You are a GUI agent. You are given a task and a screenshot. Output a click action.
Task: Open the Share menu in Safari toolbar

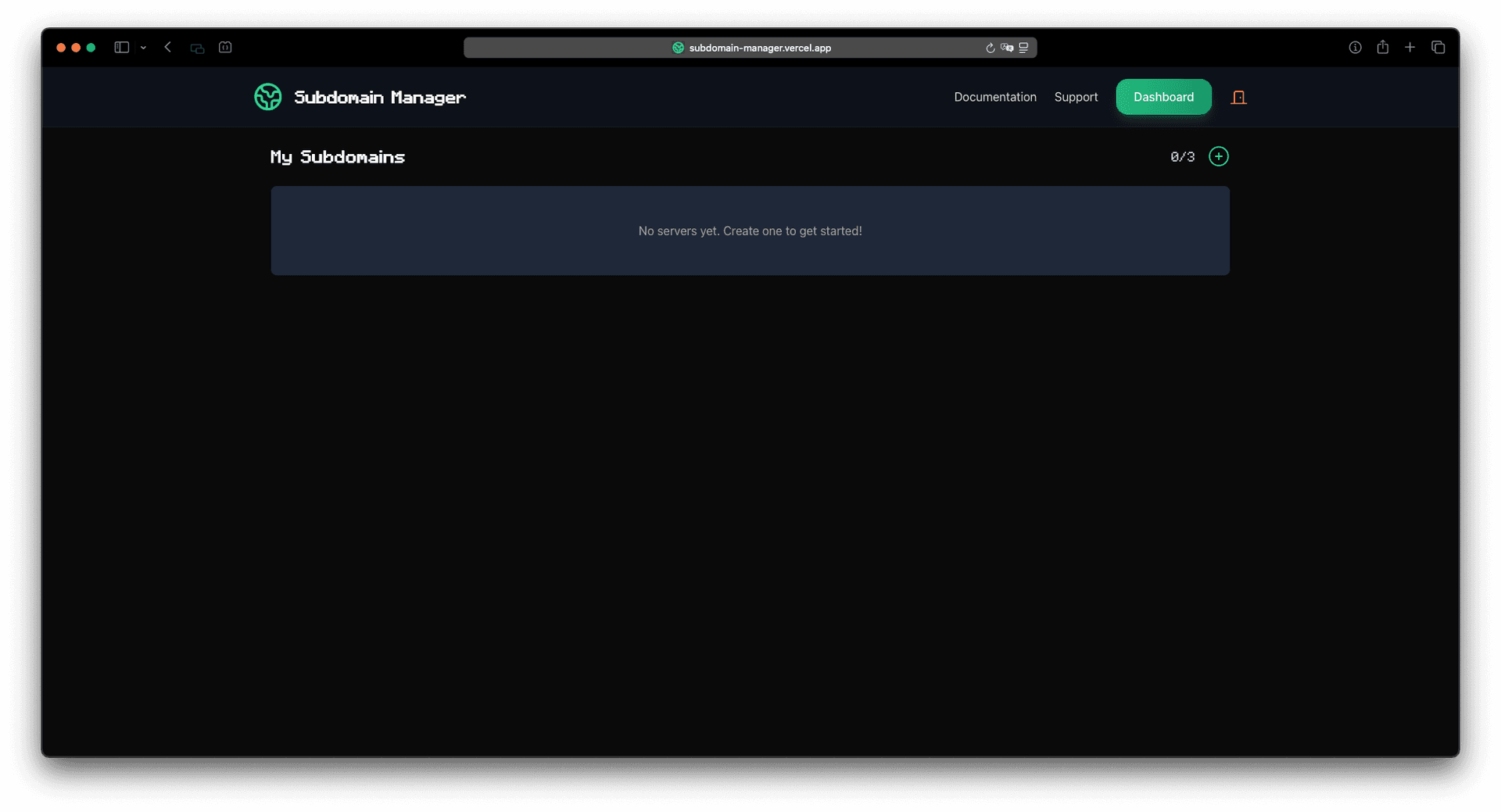1383,47
